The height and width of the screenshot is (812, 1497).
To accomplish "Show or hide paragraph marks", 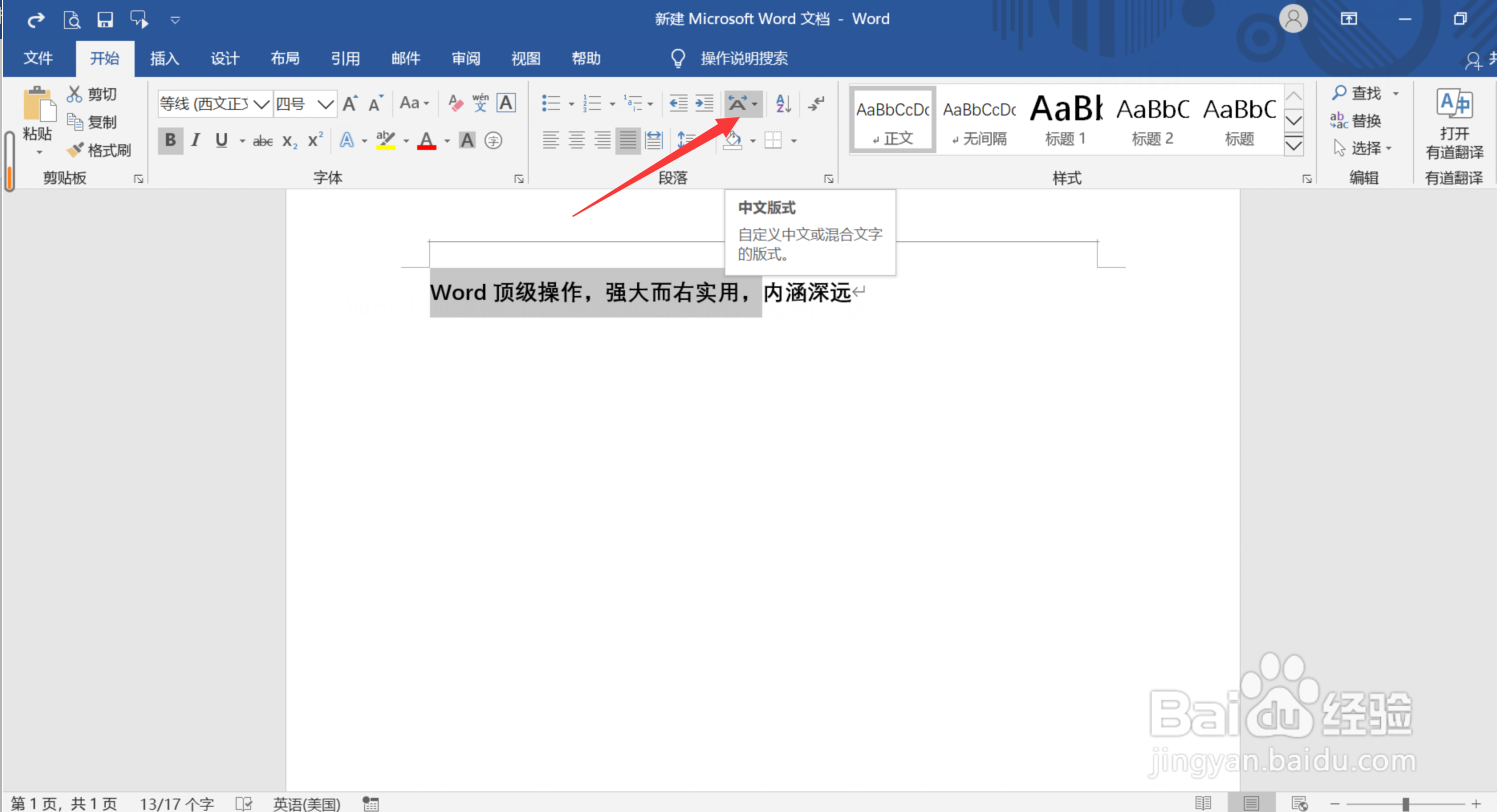I will click(817, 103).
